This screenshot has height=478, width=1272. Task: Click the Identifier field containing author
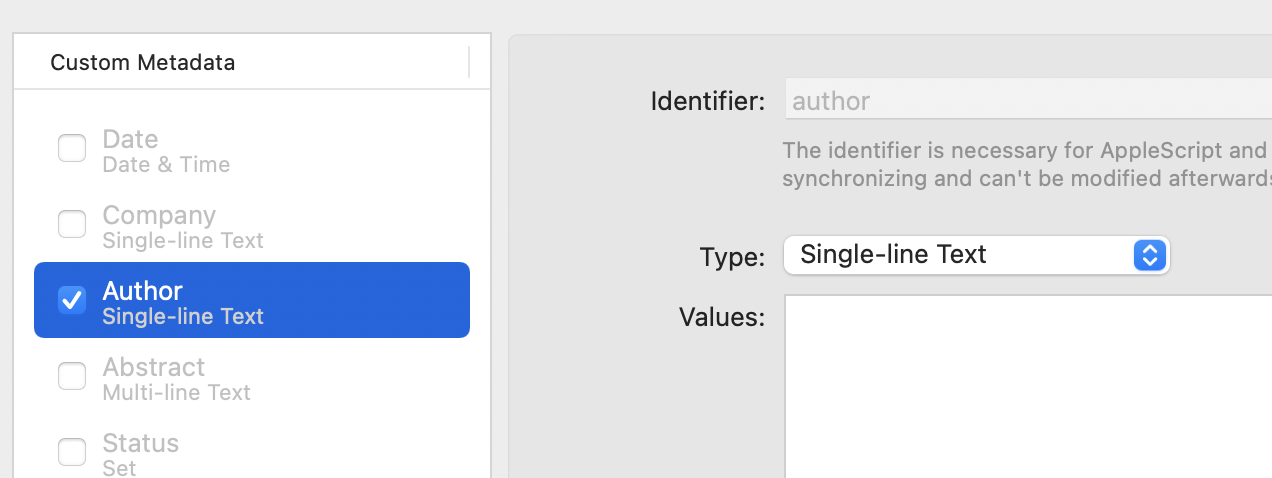tap(1028, 100)
